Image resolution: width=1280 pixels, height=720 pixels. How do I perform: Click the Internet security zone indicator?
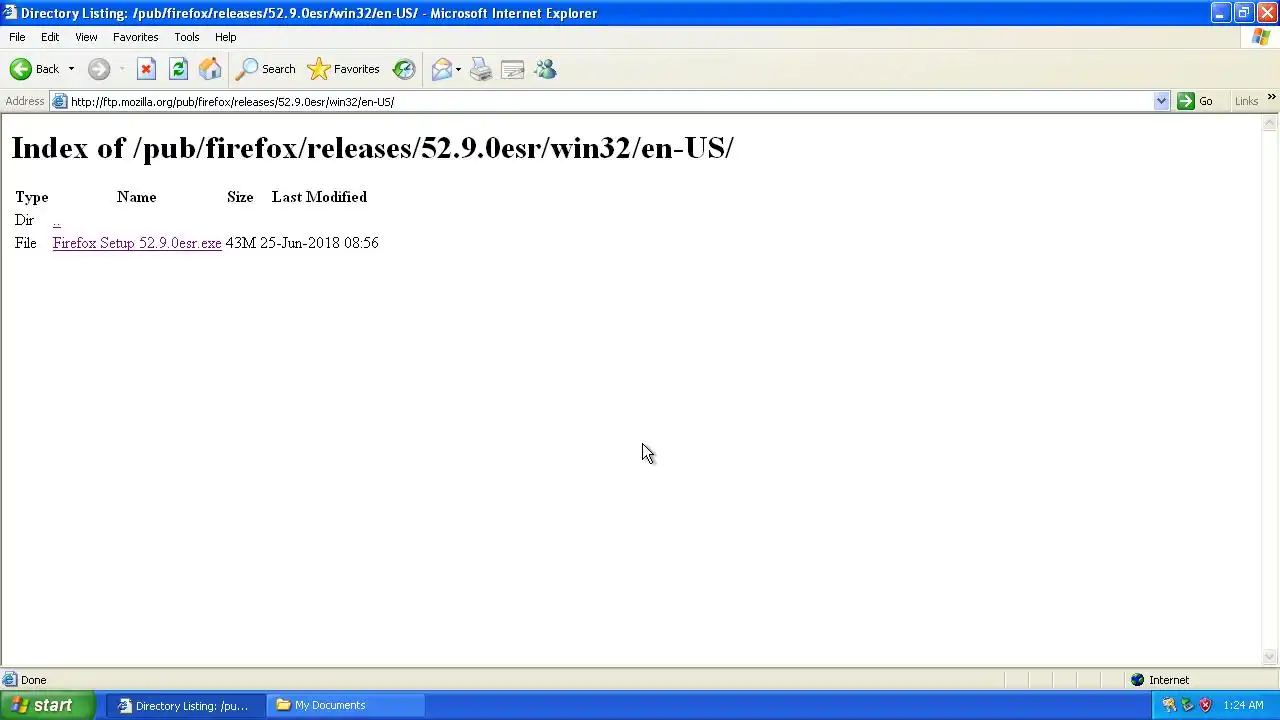pyautogui.click(x=1160, y=680)
